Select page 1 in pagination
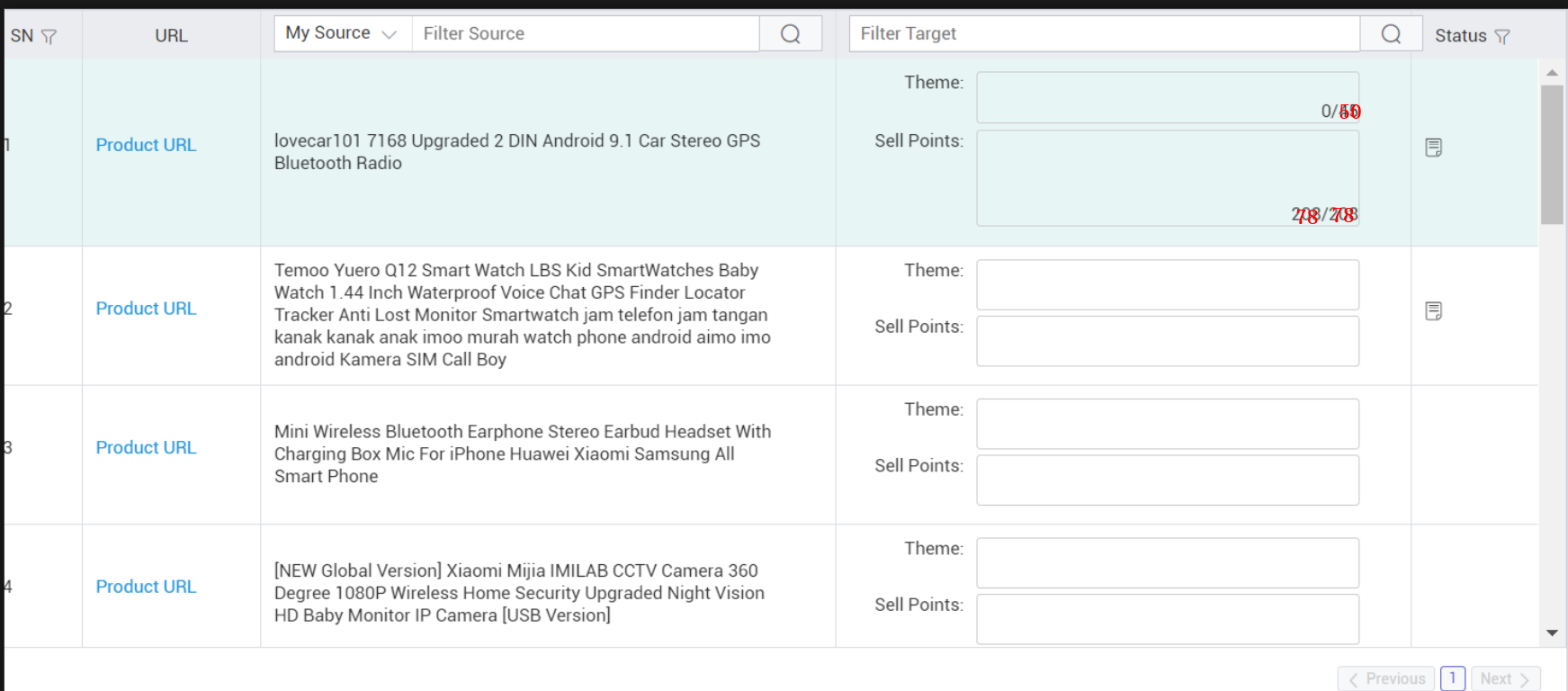This screenshot has height=691, width=1568. click(x=1452, y=678)
